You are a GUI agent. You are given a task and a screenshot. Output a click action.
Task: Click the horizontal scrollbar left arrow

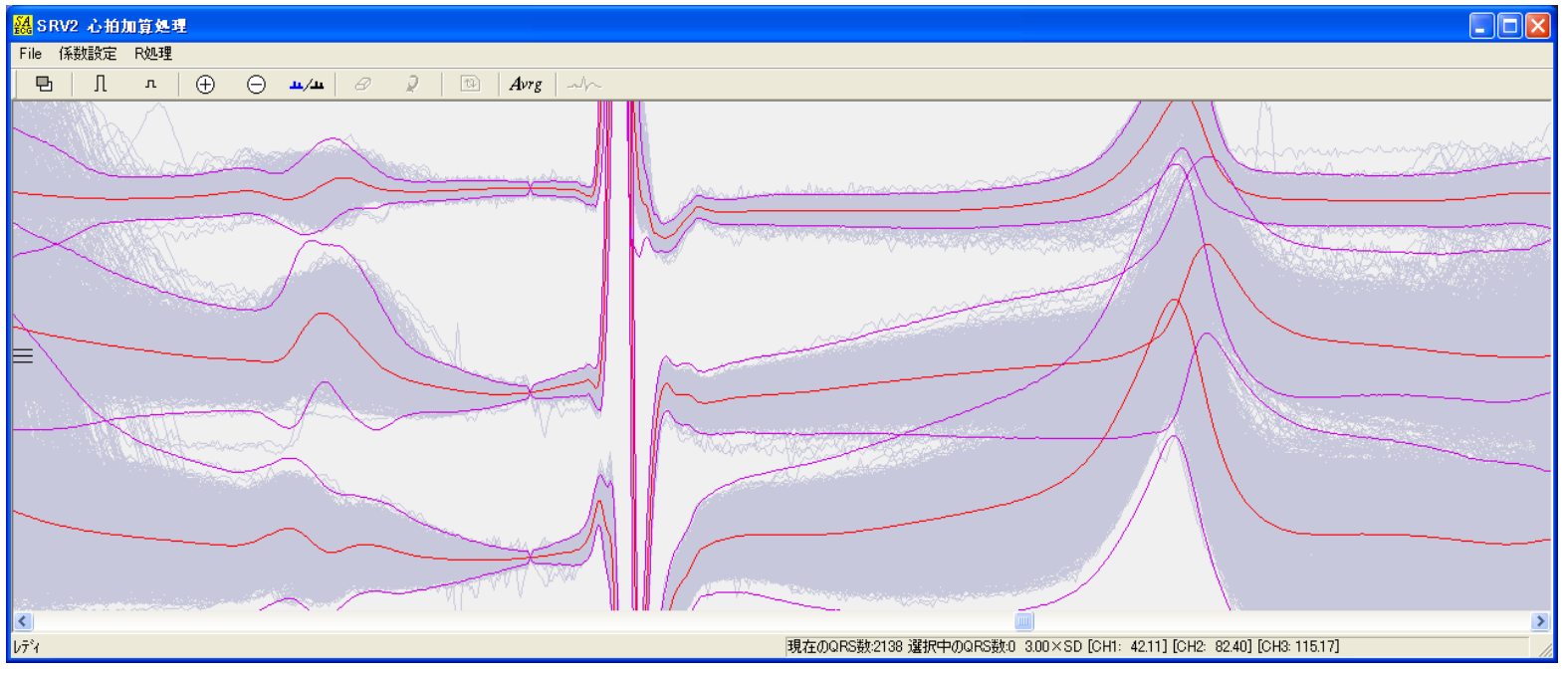(x=23, y=621)
